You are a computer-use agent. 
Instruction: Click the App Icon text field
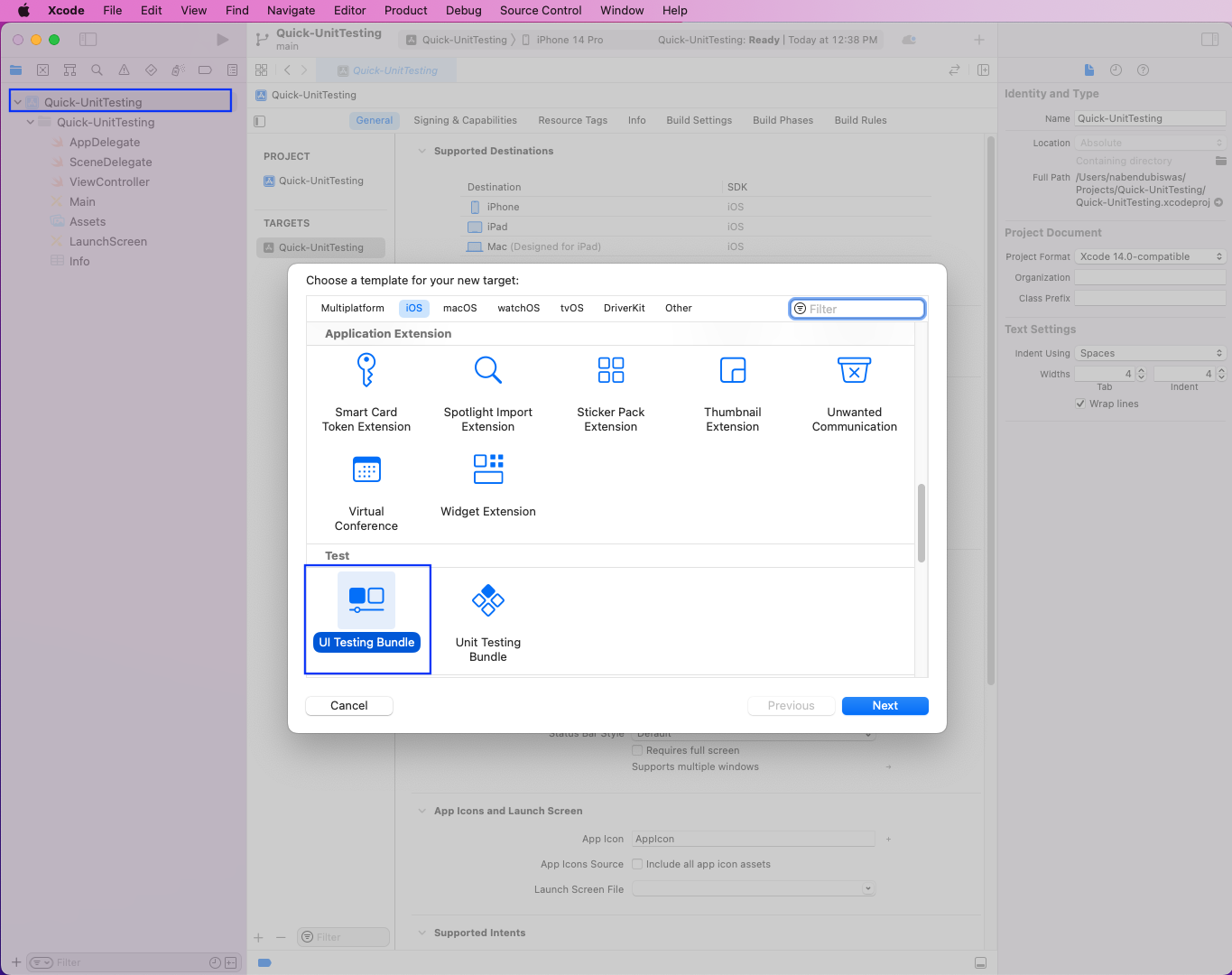[754, 839]
